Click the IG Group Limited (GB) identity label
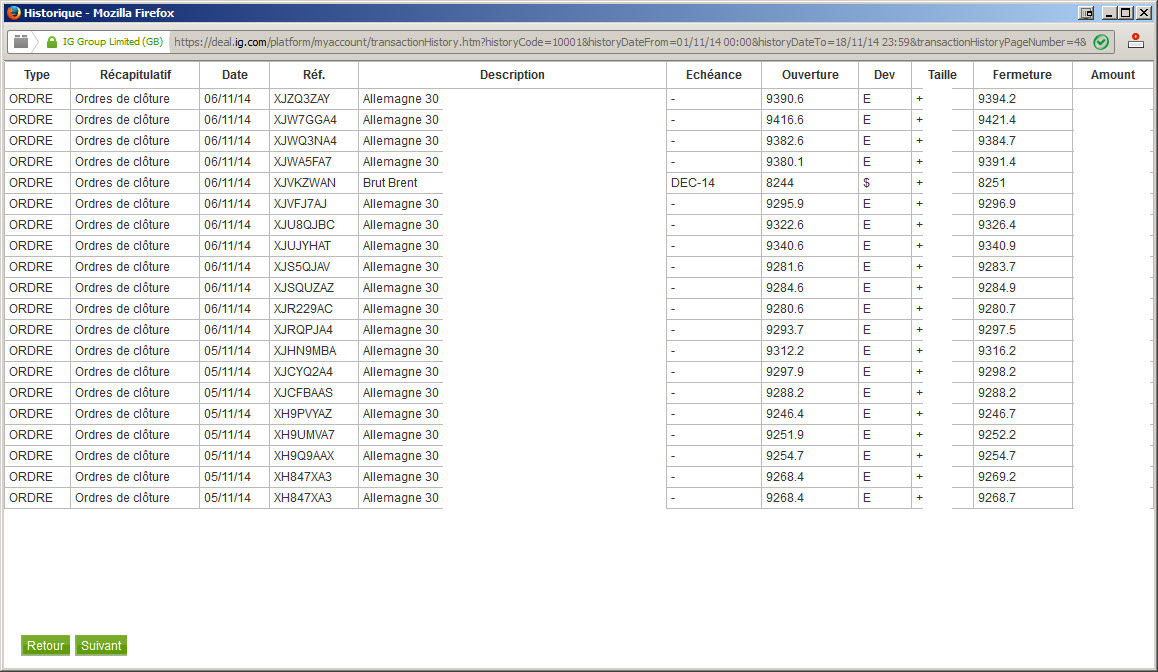The width and height of the screenshot is (1158, 672). pos(112,42)
